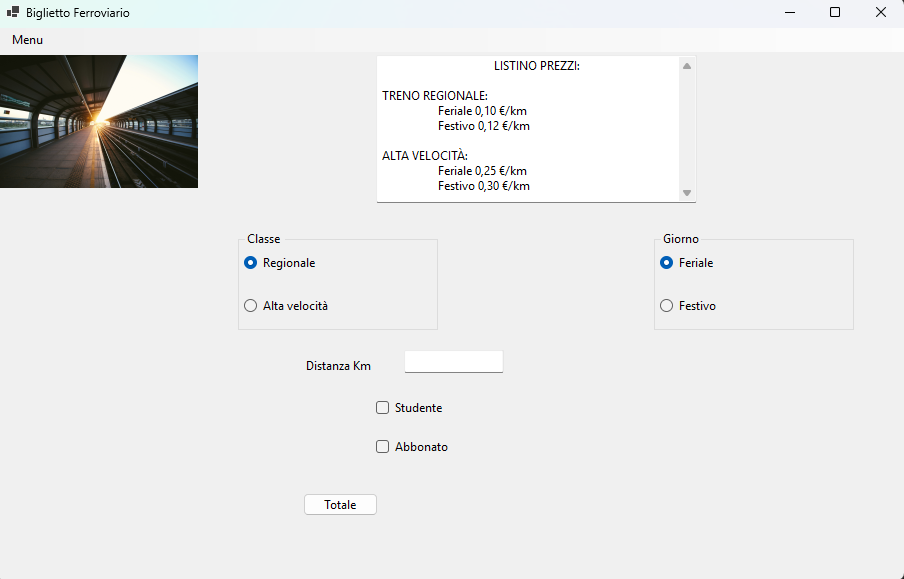Viewport: 904px width, 579px height.
Task: Focus the Distanza Km input field
Action: (454, 362)
